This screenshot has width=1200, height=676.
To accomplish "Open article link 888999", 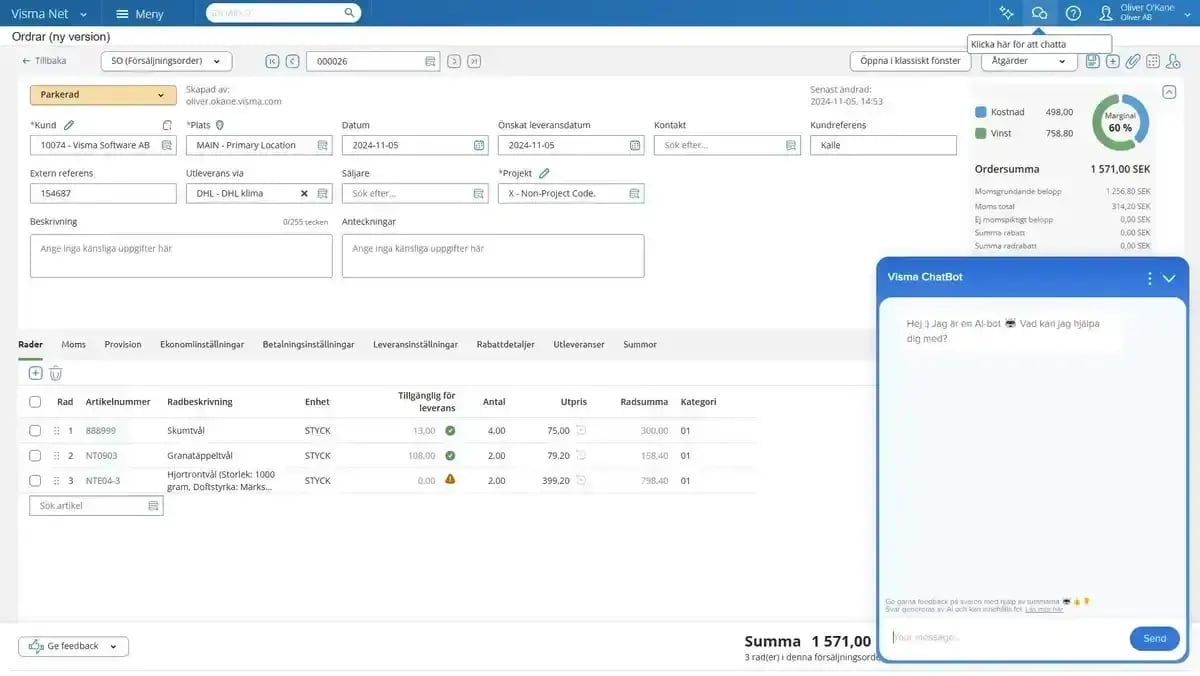I will (x=101, y=431).
